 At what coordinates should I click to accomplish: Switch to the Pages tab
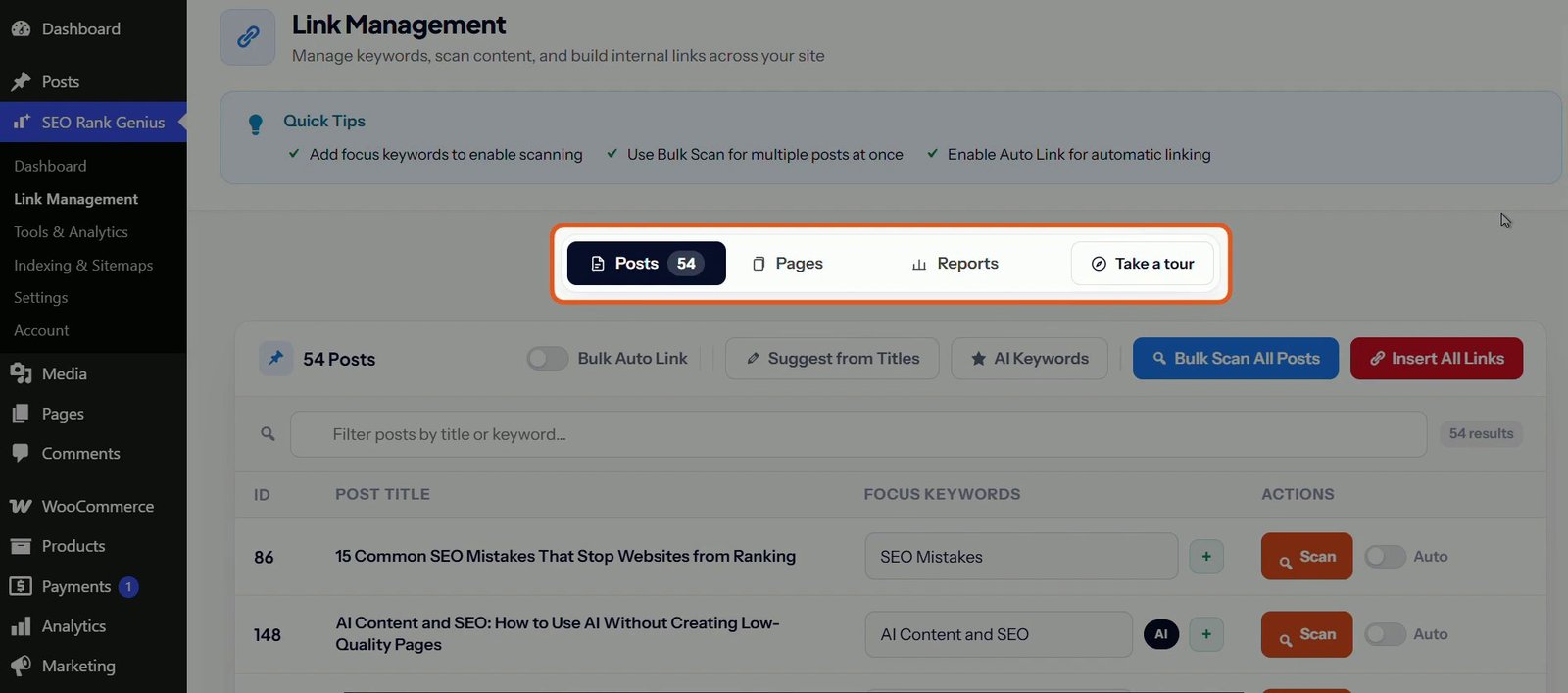tap(788, 264)
